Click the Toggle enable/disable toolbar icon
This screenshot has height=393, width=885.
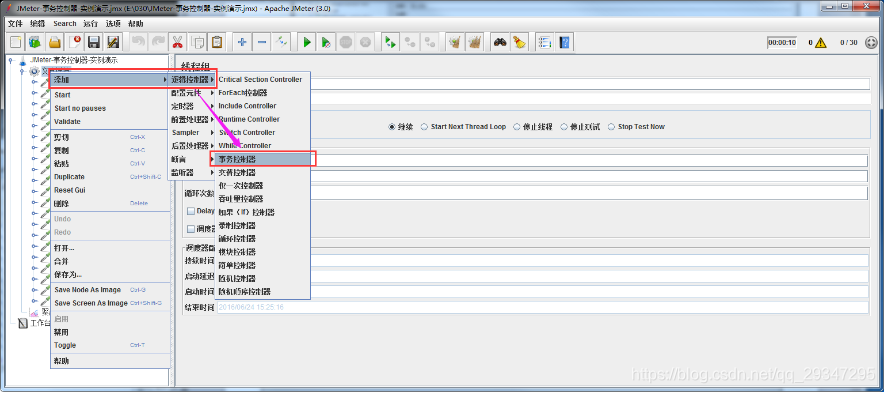(281, 42)
